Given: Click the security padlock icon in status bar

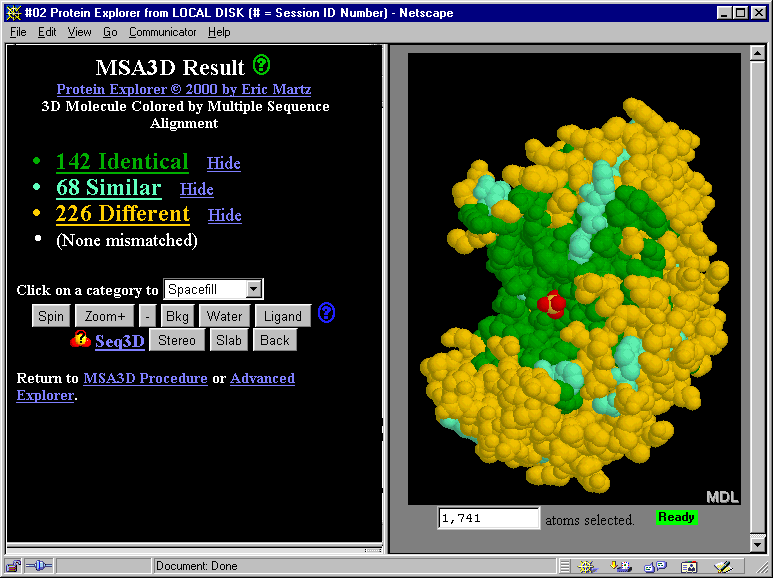Looking at the screenshot, I should tap(14, 566).
